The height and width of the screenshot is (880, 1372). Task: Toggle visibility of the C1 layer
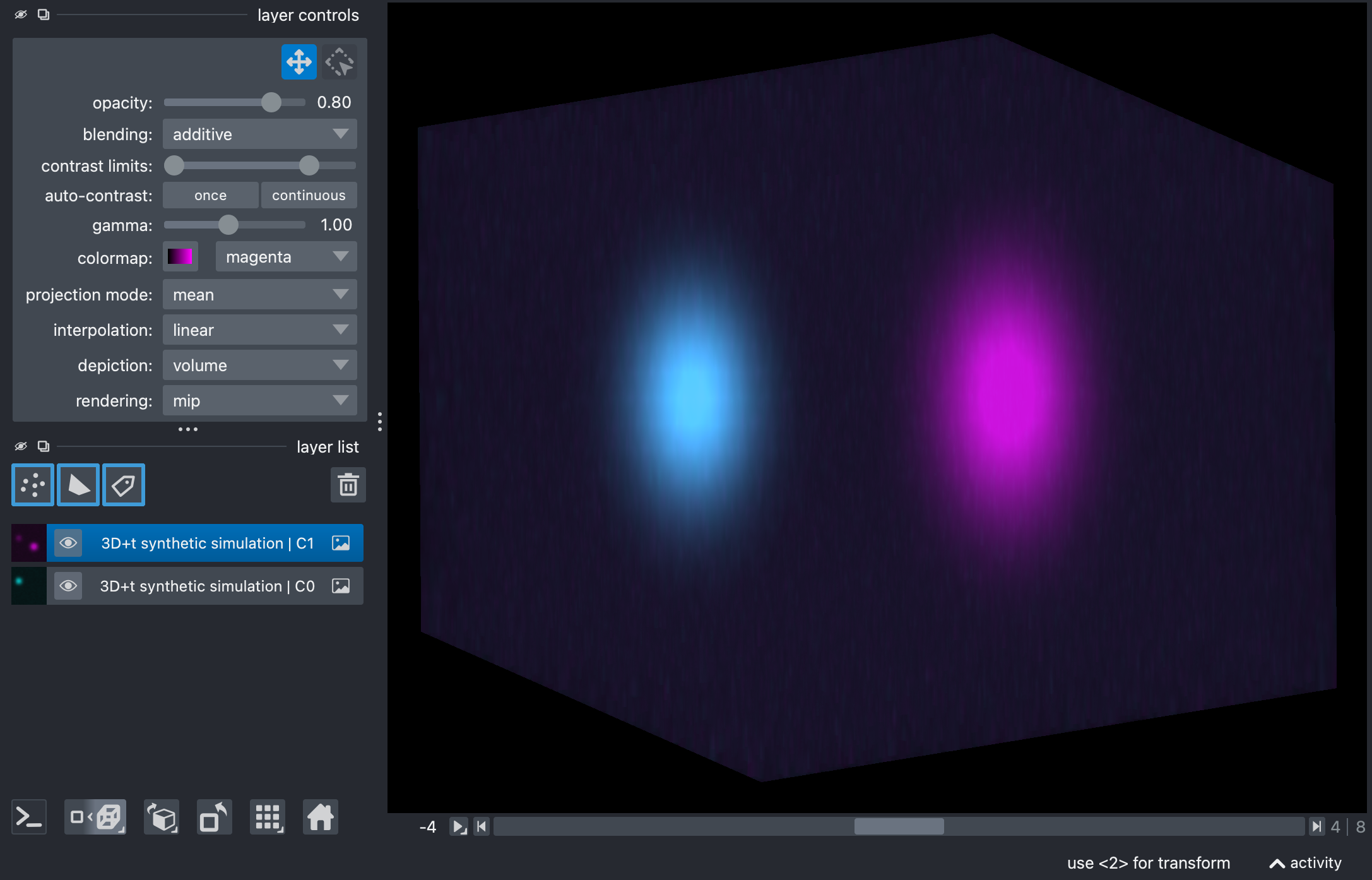pyautogui.click(x=68, y=543)
